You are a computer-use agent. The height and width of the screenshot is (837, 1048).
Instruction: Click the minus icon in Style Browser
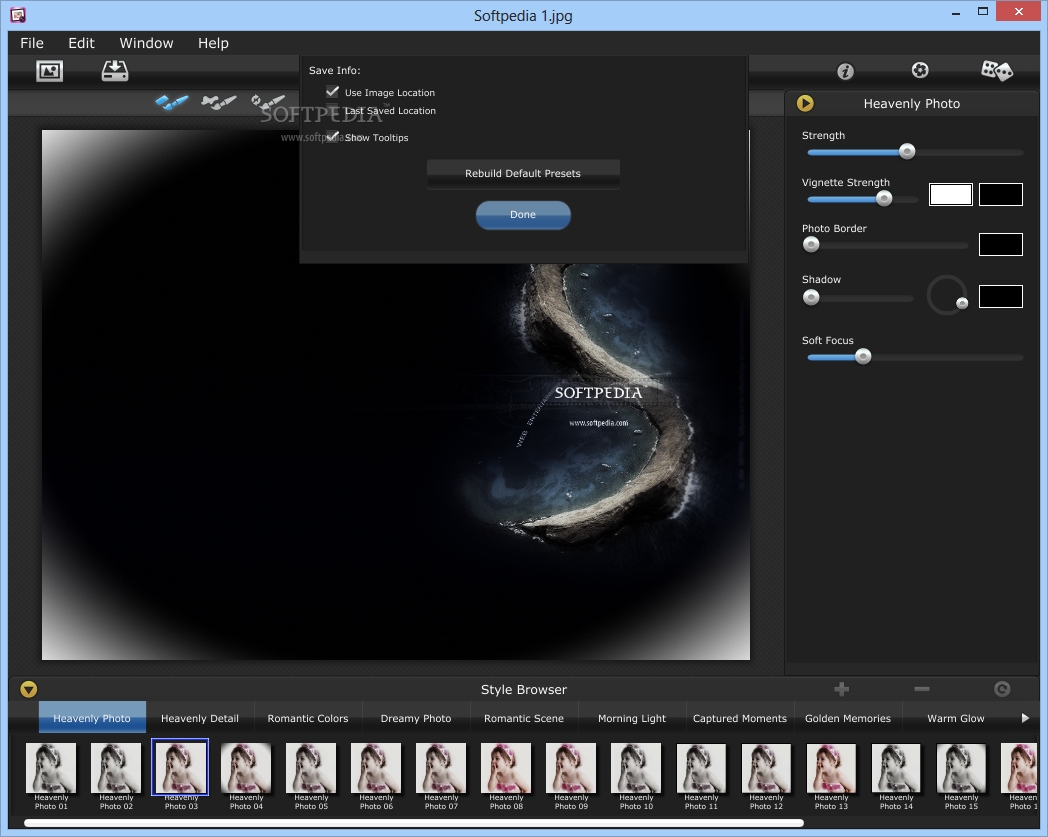[x=922, y=689]
